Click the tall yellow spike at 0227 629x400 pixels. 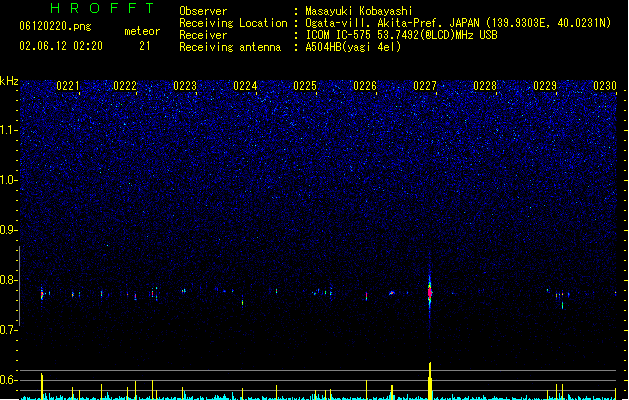click(x=430, y=381)
